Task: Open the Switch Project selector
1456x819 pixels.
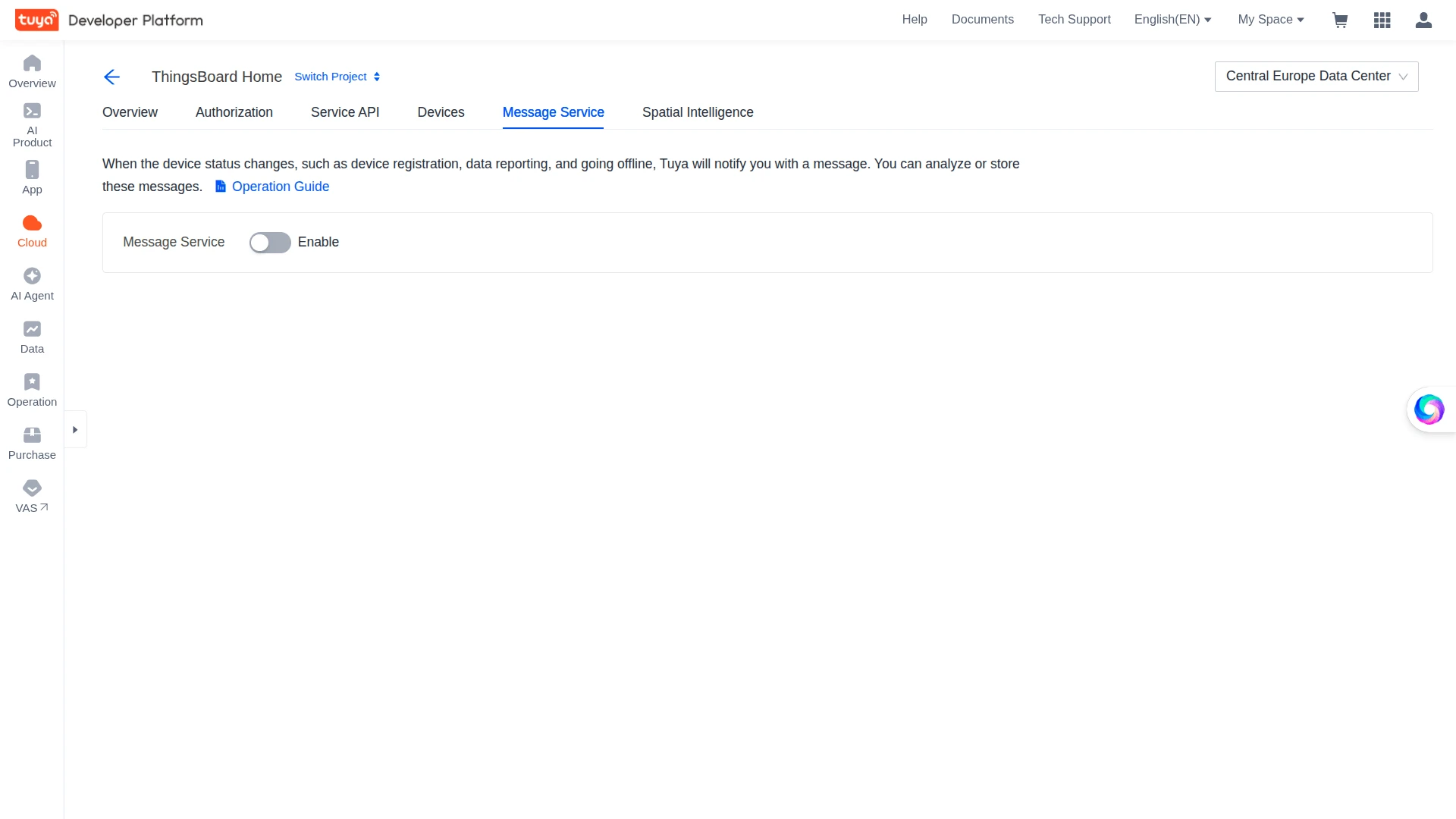Action: click(337, 77)
